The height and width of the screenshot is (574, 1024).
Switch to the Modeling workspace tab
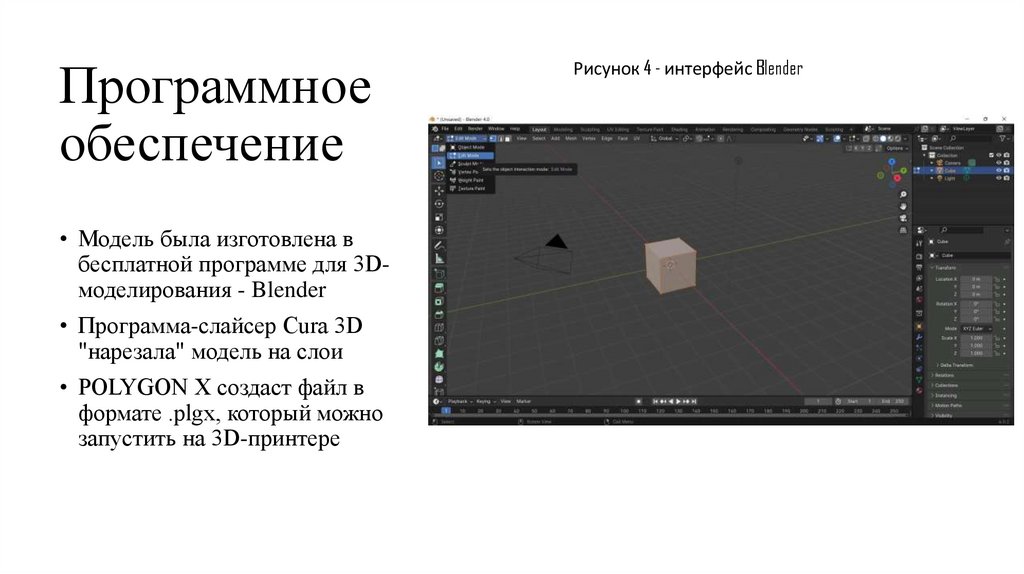[x=564, y=129]
